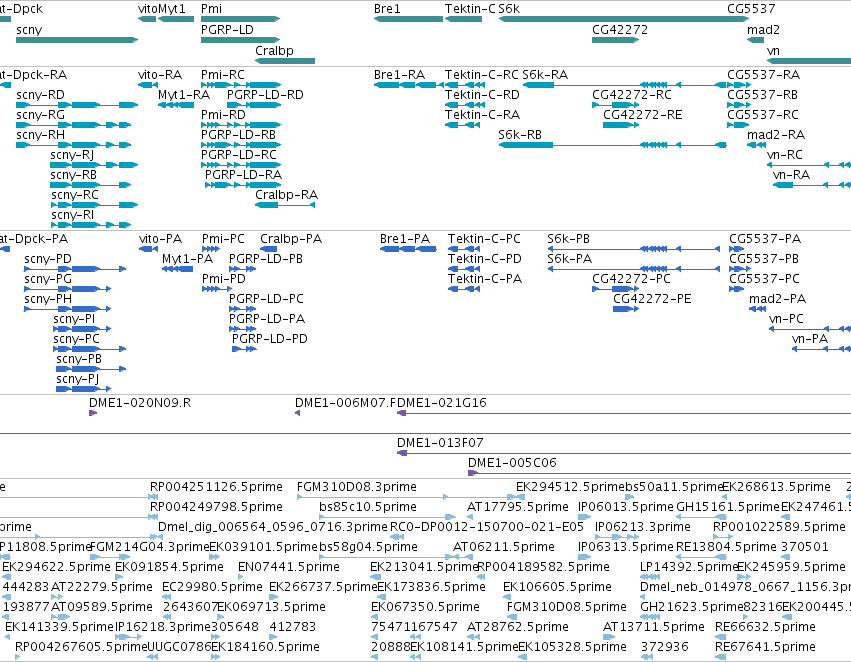The height and width of the screenshot is (662, 851).
Task: Select the DME1-020N09.R clone end
Action: coord(93,413)
